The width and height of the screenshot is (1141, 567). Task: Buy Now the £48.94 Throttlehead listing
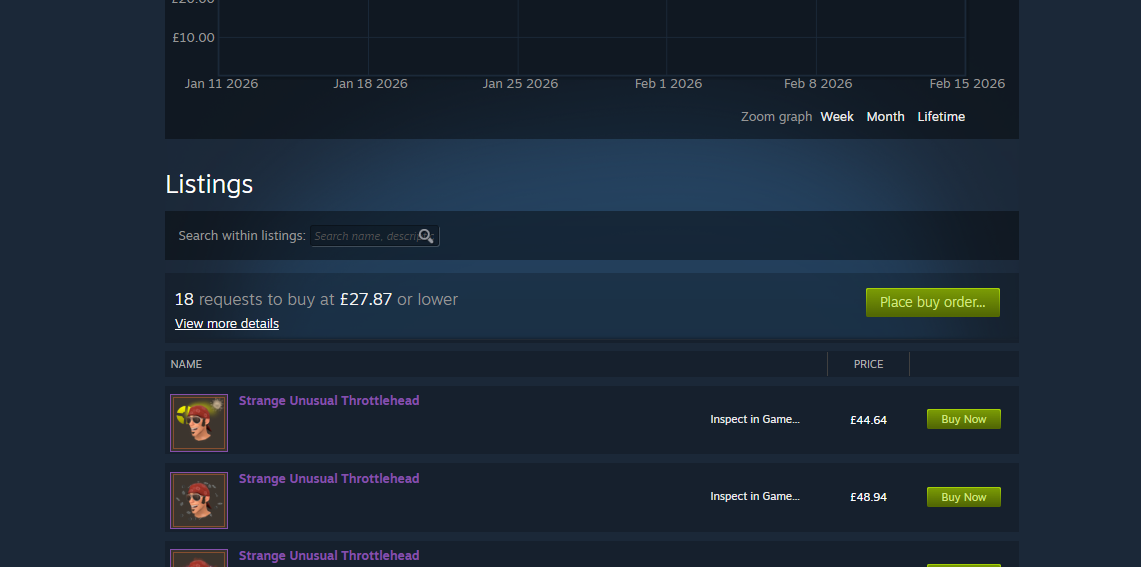pos(963,497)
